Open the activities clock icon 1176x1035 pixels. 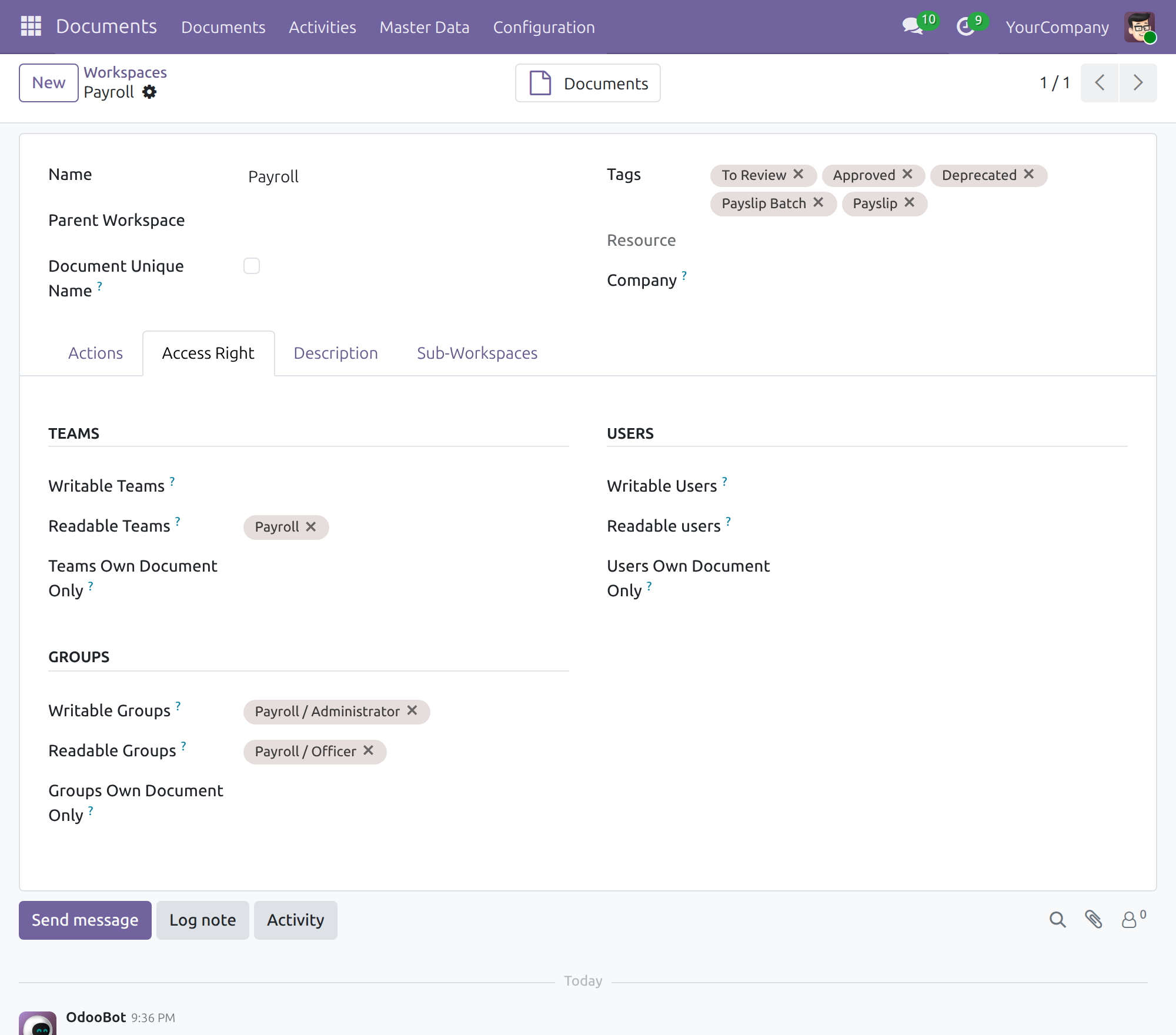[965, 26]
